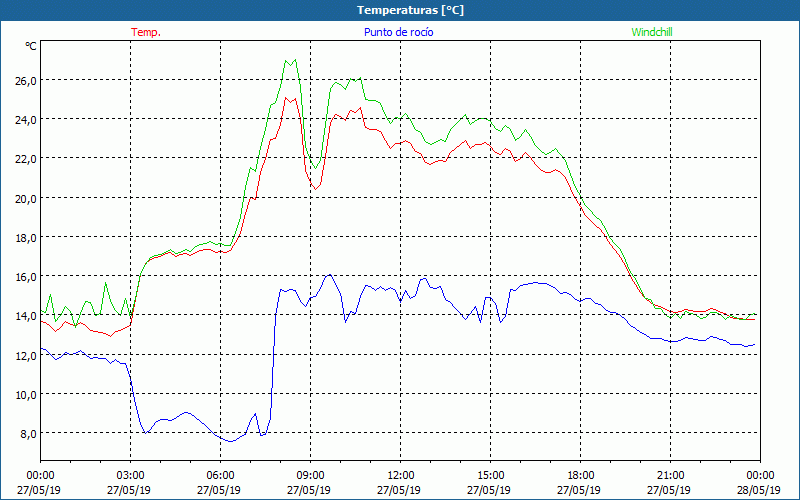This screenshot has height=500, width=800.
Task: Click the 06:00 time axis label
Action: [220, 476]
